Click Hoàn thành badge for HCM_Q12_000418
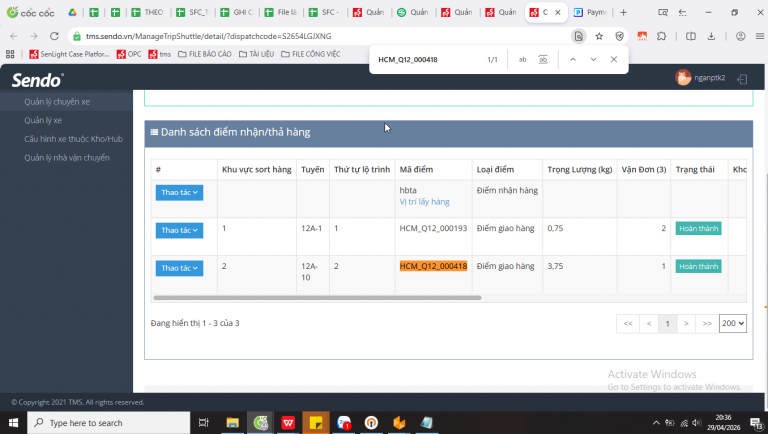768x434 pixels. click(x=698, y=266)
